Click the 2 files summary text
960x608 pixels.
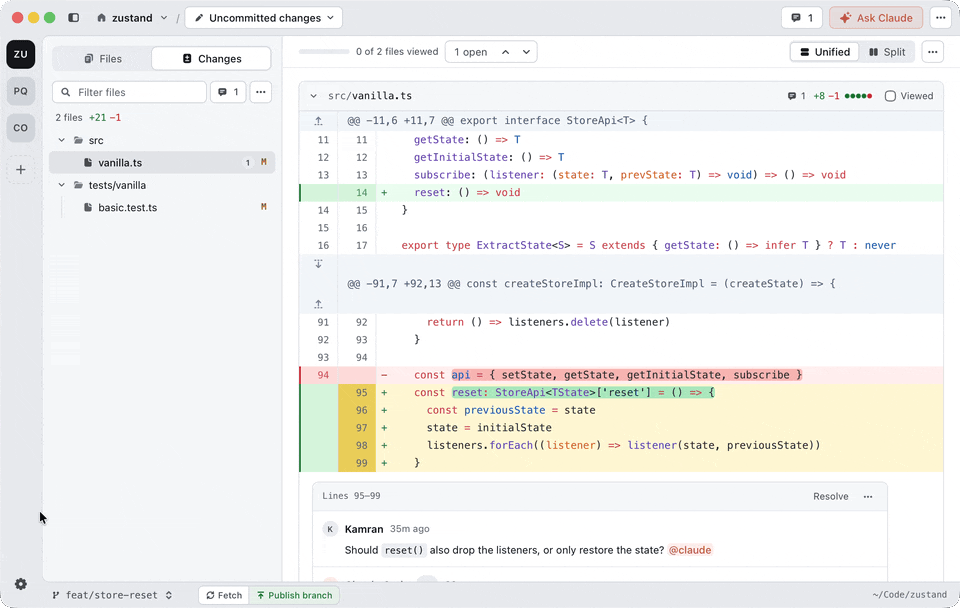(x=69, y=118)
